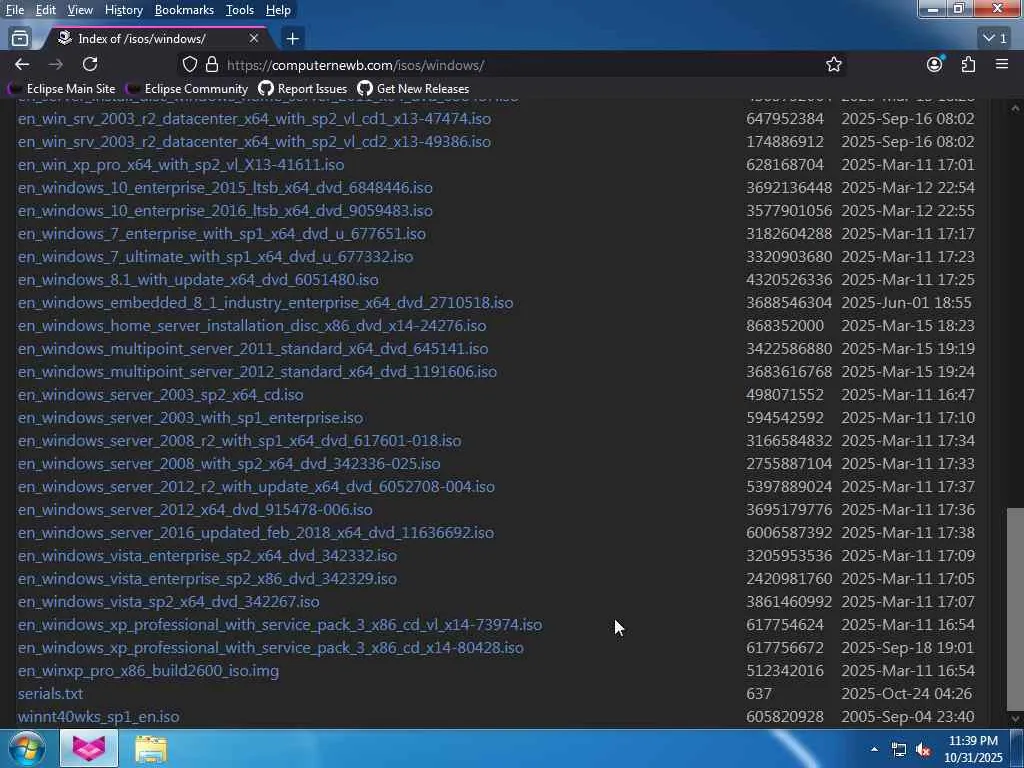
Task: Open Windows Server 2016 updated Feb 2018 link
Action: coord(255,533)
